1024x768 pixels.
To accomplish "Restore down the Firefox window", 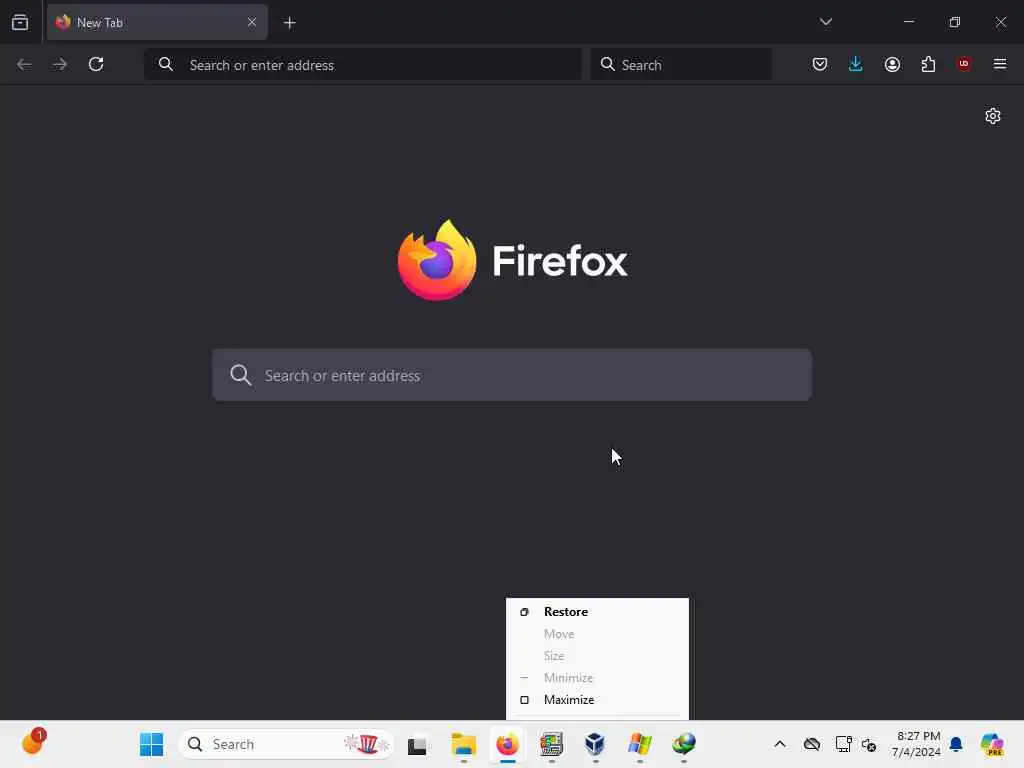I will coord(955,22).
